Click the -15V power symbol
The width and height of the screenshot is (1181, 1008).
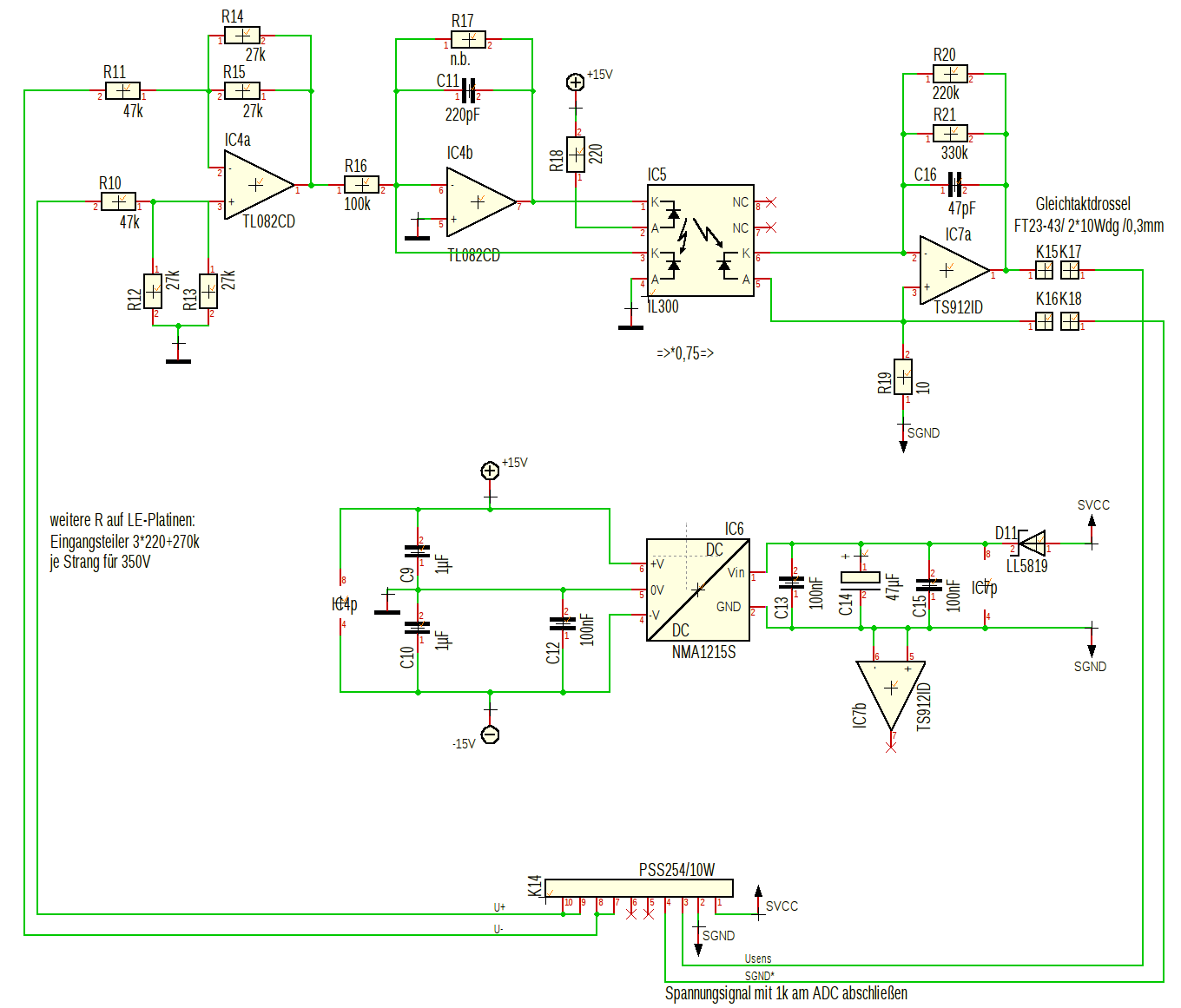[490, 735]
